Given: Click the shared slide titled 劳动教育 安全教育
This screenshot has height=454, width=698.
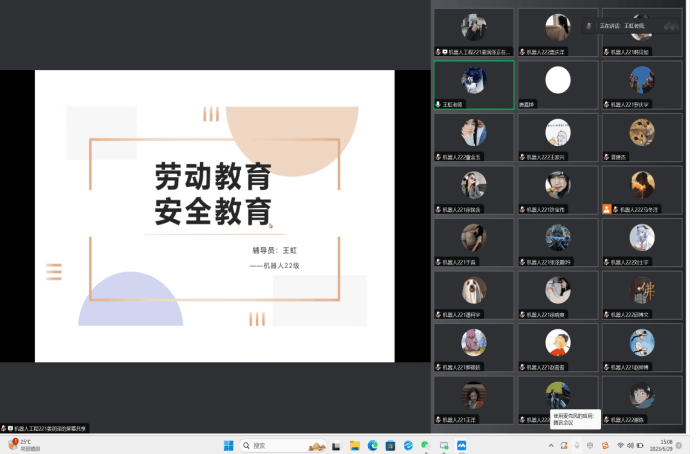Looking at the screenshot, I should click(214, 215).
